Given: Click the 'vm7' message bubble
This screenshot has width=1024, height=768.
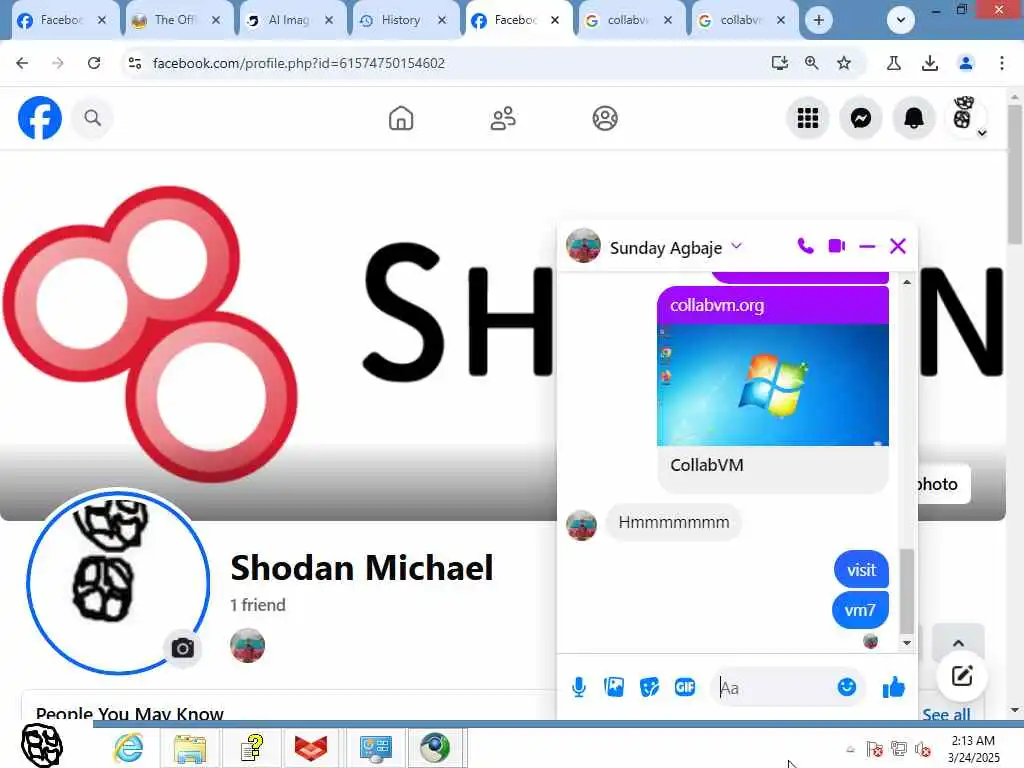Looking at the screenshot, I should pos(860,610).
